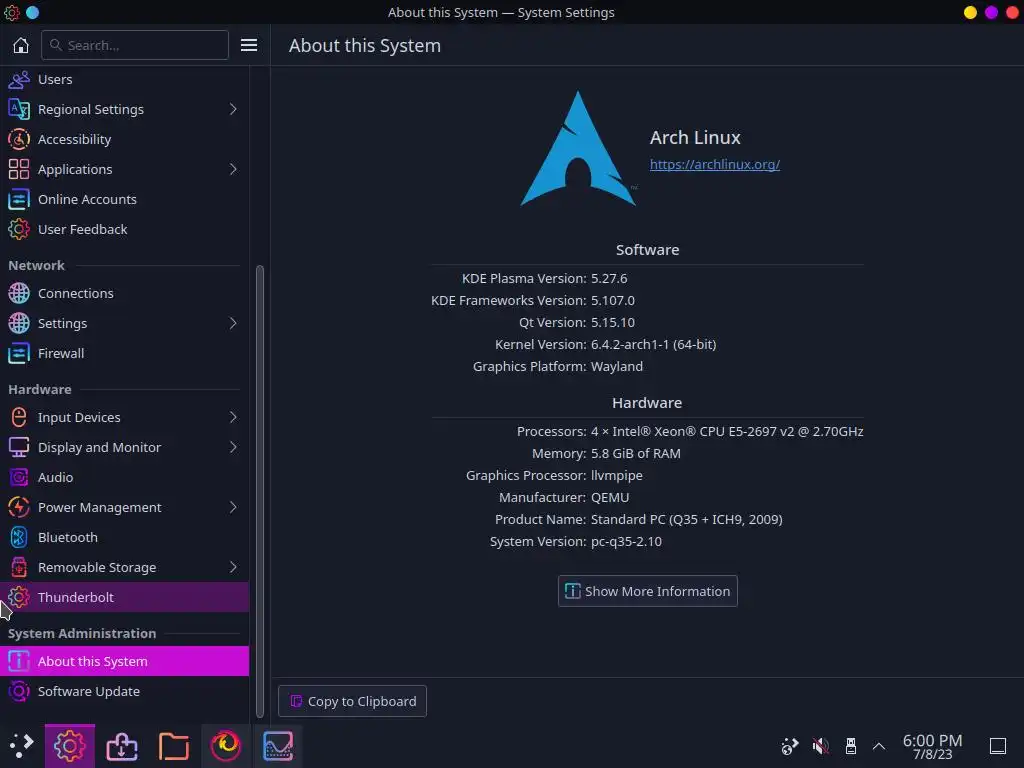Click the Users sidebar icon

pyautogui.click(x=19, y=80)
